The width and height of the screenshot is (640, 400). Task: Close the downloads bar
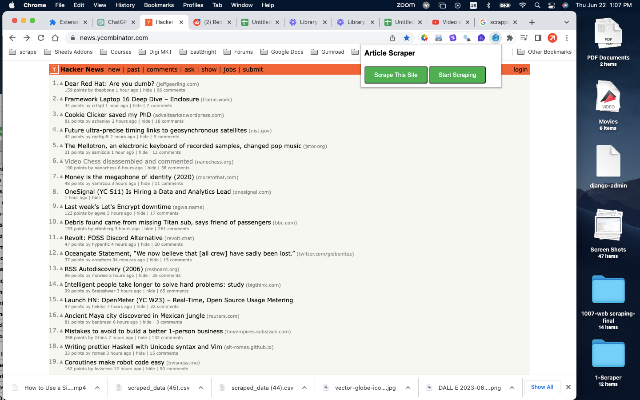click(x=568, y=387)
